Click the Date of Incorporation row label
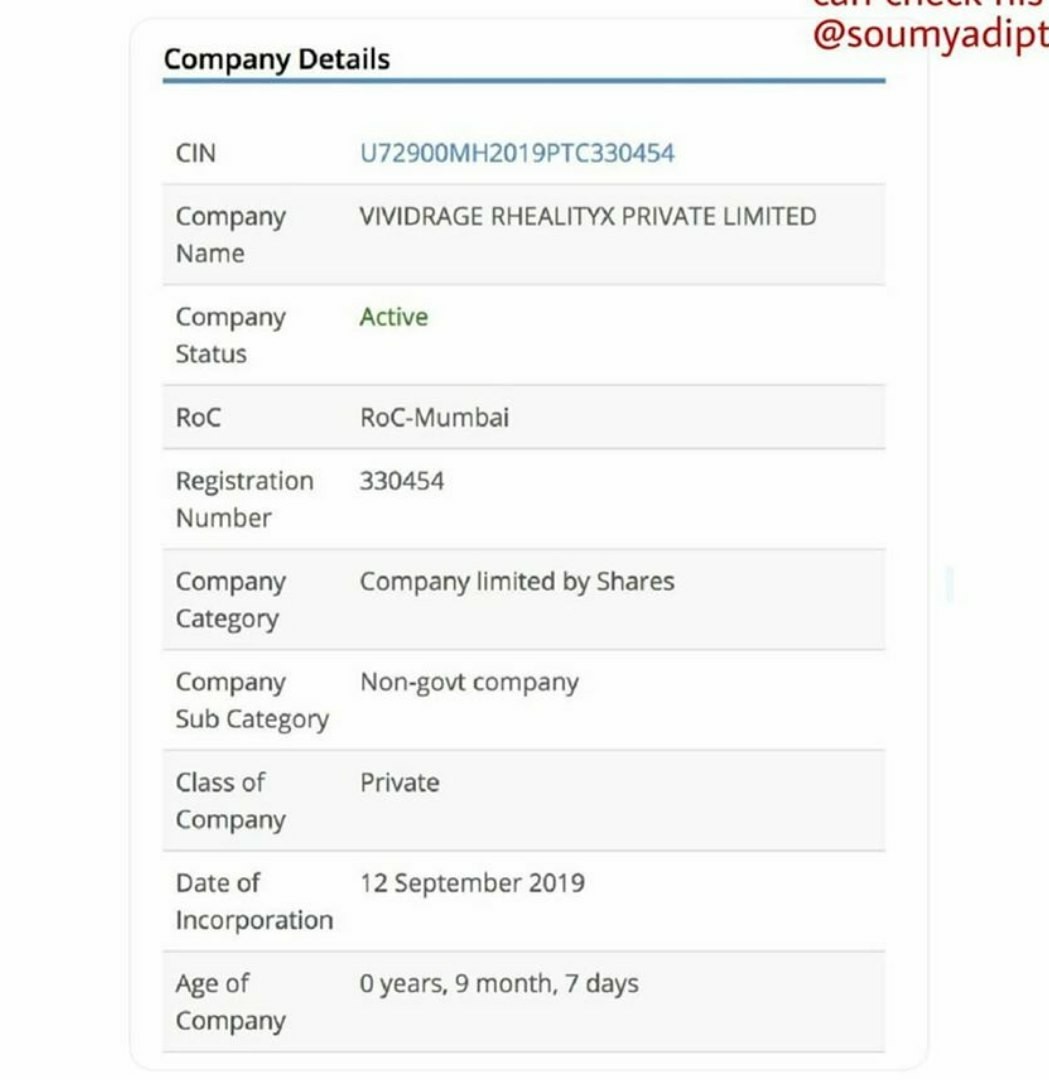Viewport: 1049px width, 1080px height. pos(254,902)
